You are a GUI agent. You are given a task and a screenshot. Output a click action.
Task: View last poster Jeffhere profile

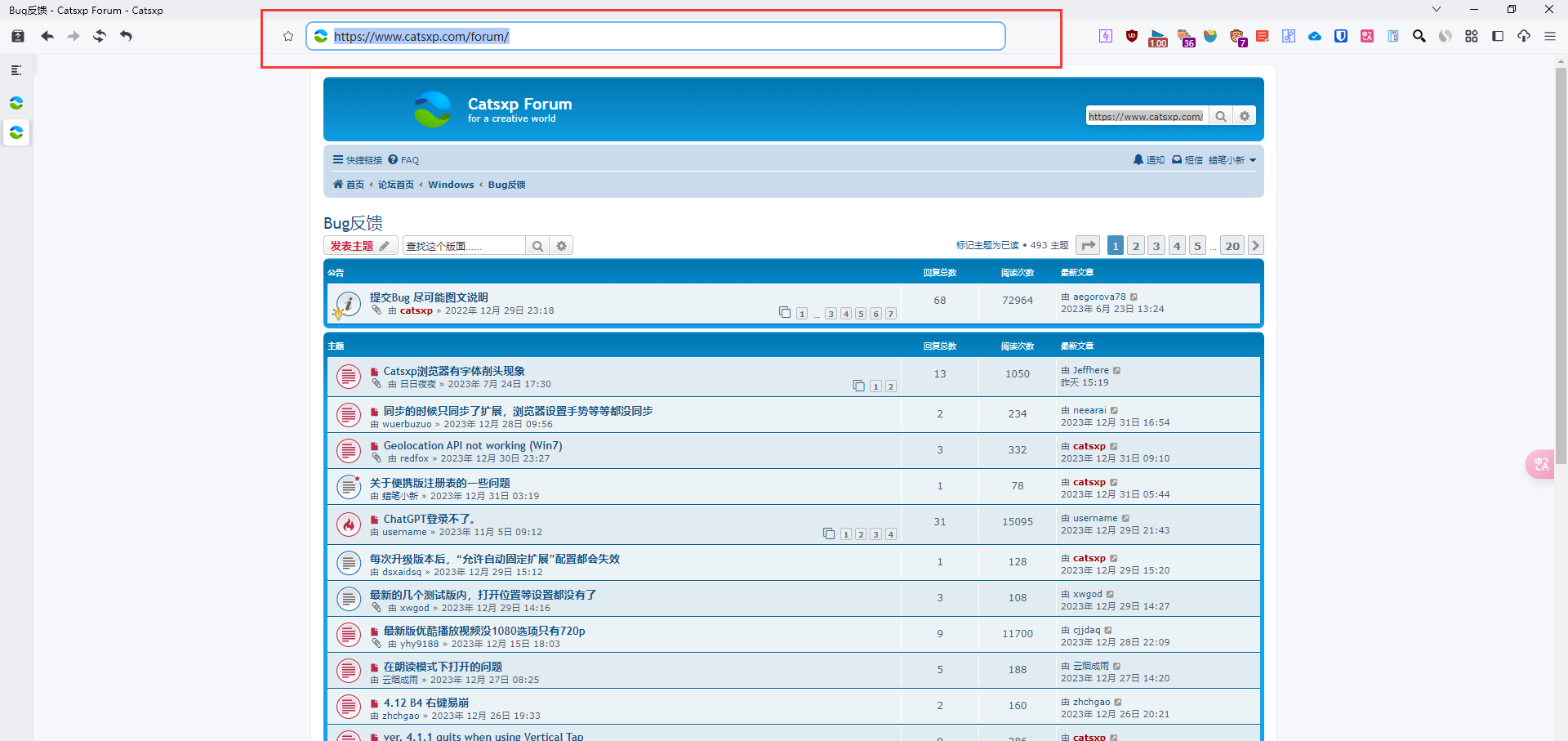1091,370
